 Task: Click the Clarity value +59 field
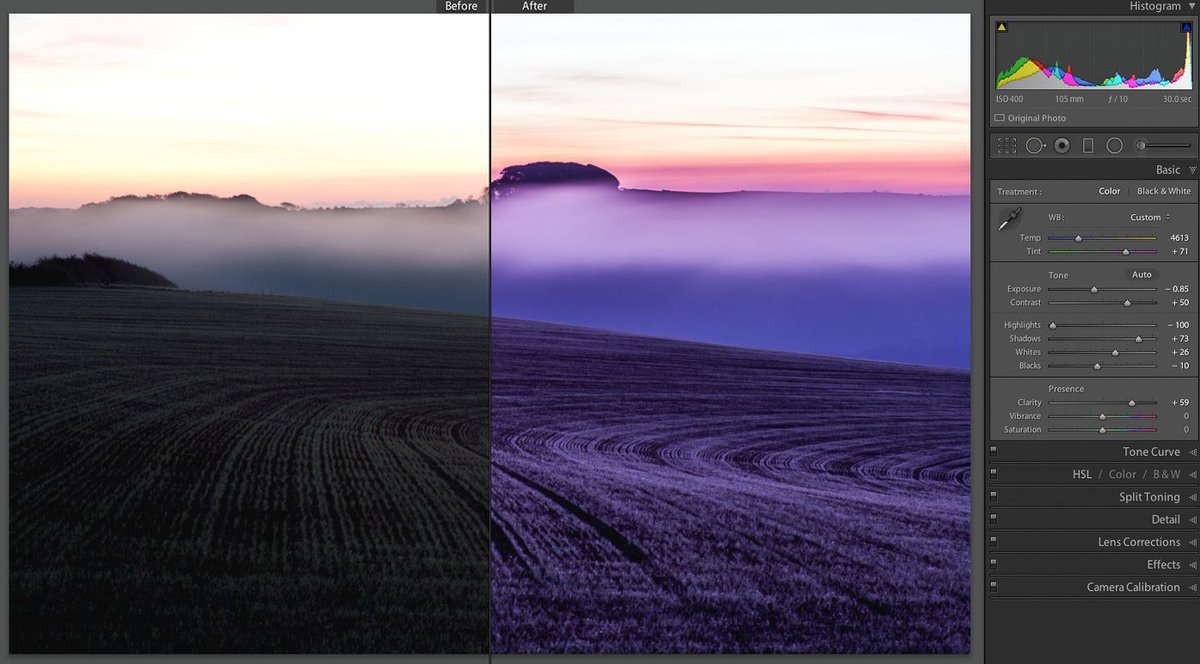coord(1181,402)
